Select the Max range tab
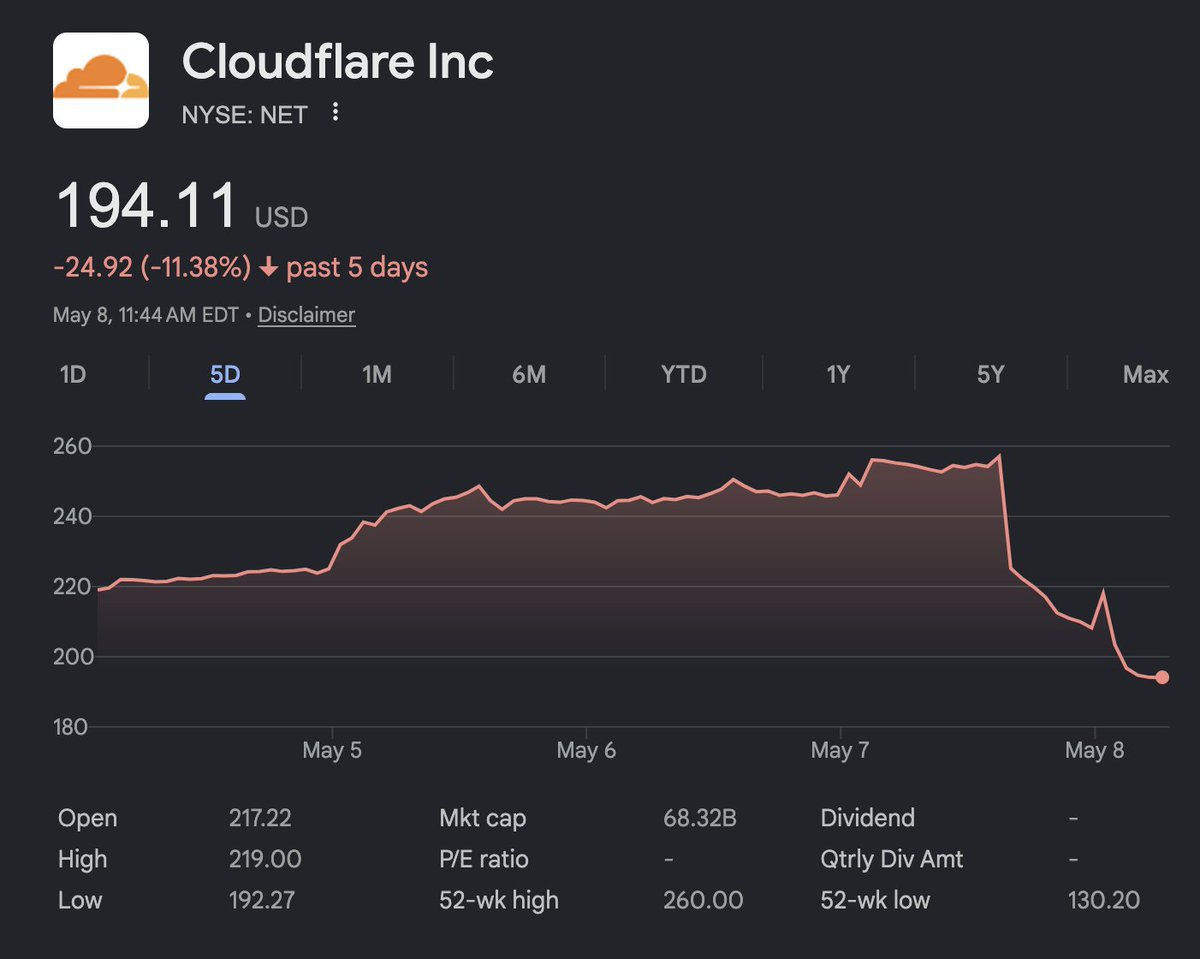1200x959 pixels. tap(1146, 375)
